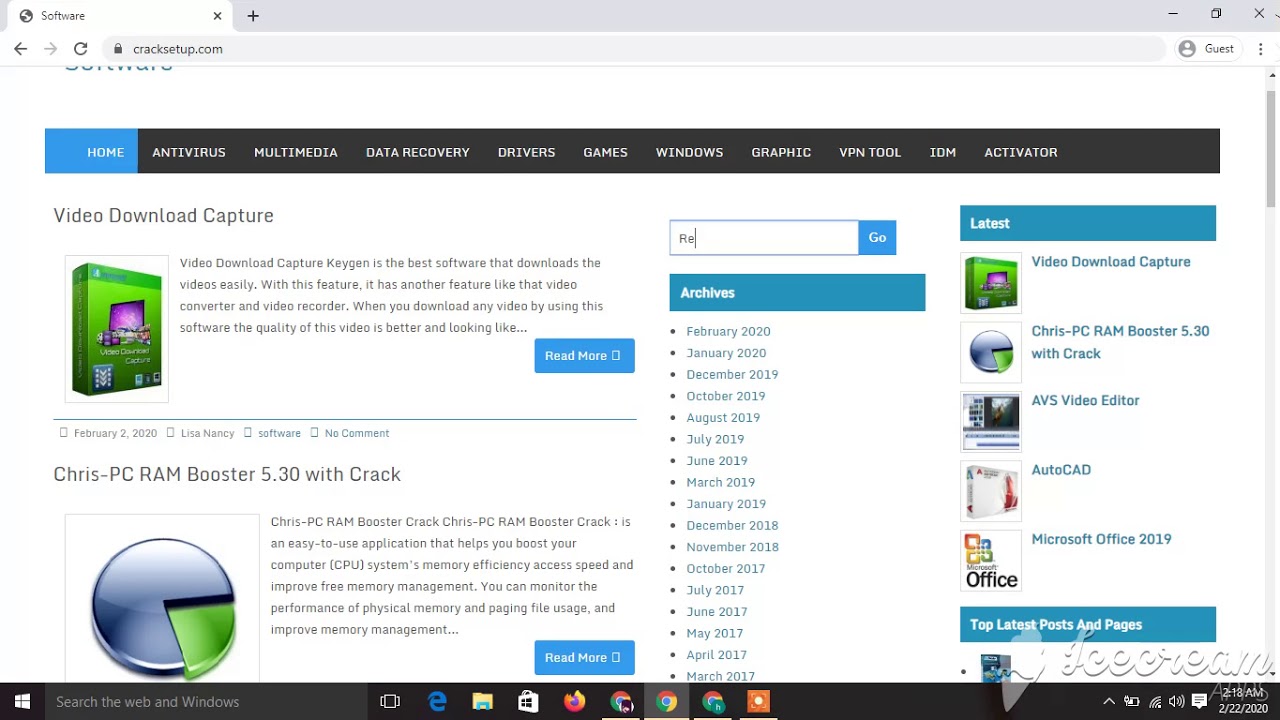
Task: Click the No Comment link
Action: click(357, 433)
